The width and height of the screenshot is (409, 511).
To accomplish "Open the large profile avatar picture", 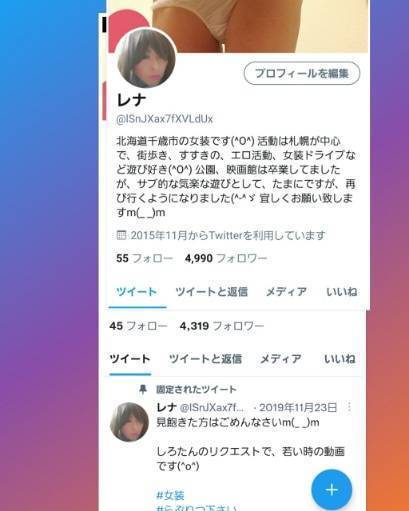I will 147,58.
